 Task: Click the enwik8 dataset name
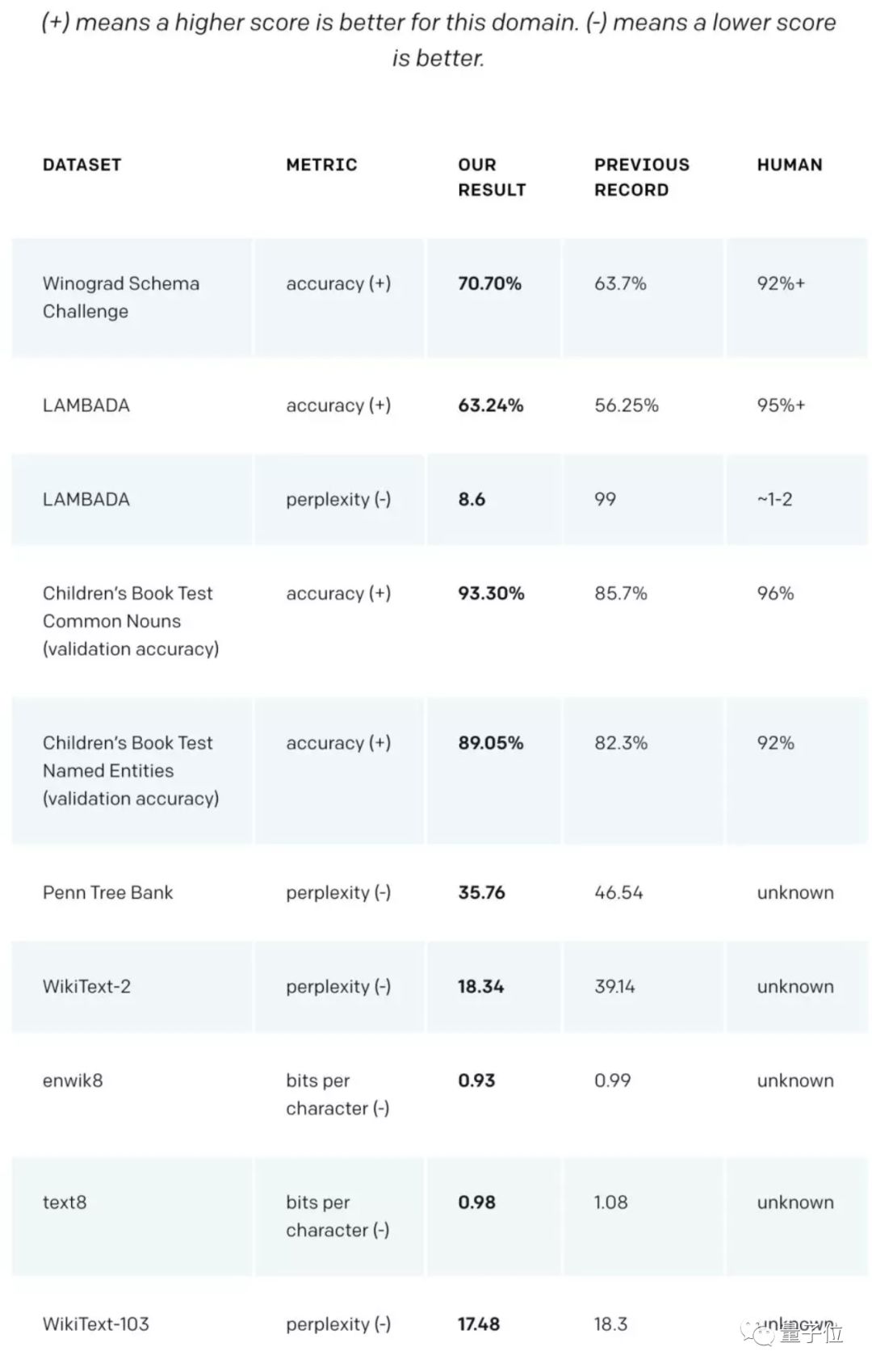click(x=73, y=1080)
